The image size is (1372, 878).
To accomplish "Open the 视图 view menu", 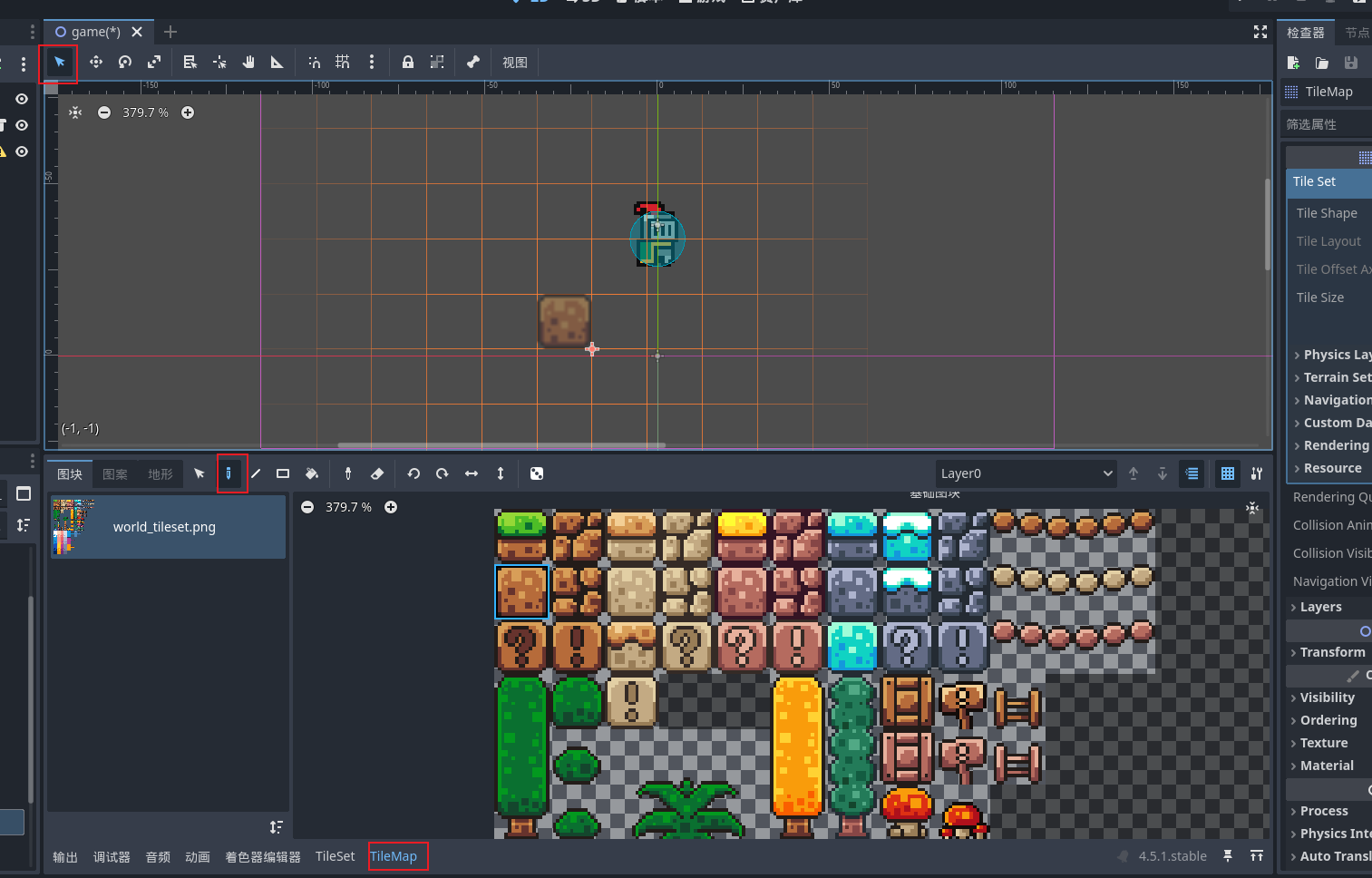I will point(515,63).
